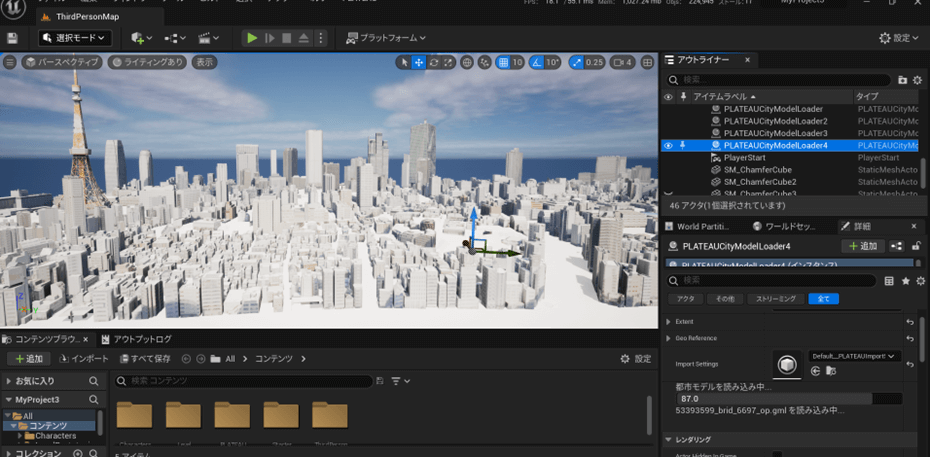Click the 追加 button in Details panel
The height and width of the screenshot is (457, 930).
click(862, 246)
